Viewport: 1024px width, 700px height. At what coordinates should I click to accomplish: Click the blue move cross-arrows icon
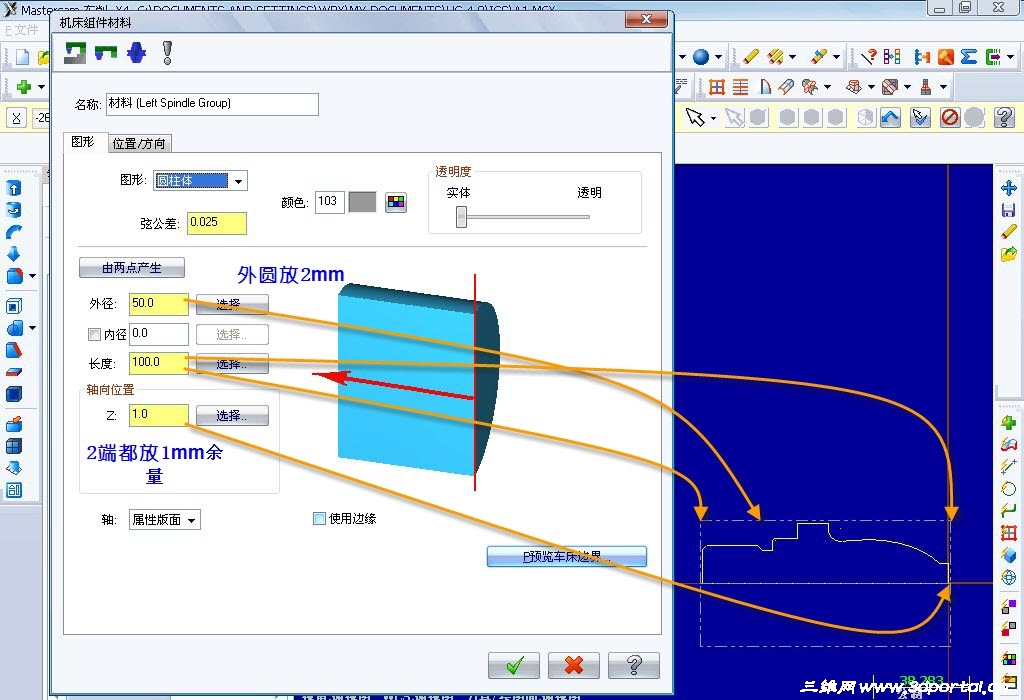tap(1008, 189)
